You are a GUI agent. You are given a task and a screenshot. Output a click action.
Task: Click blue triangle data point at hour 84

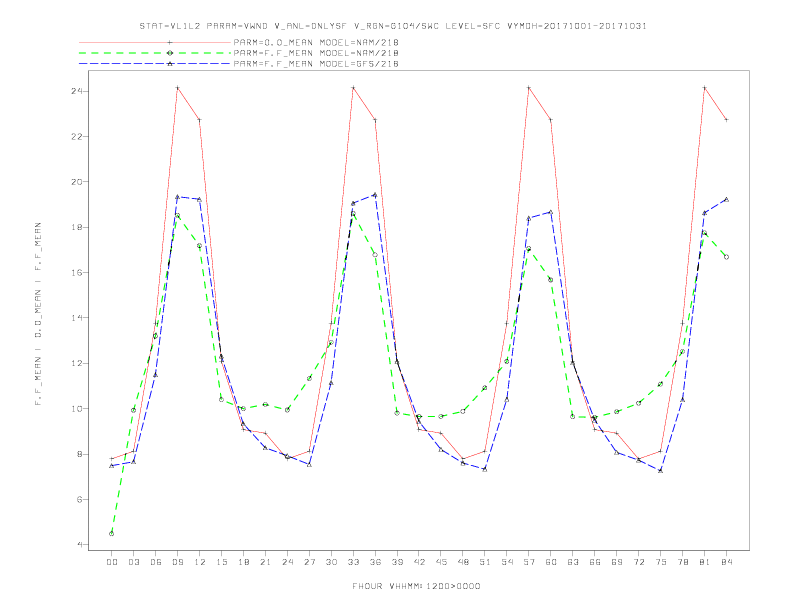(x=727, y=199)
